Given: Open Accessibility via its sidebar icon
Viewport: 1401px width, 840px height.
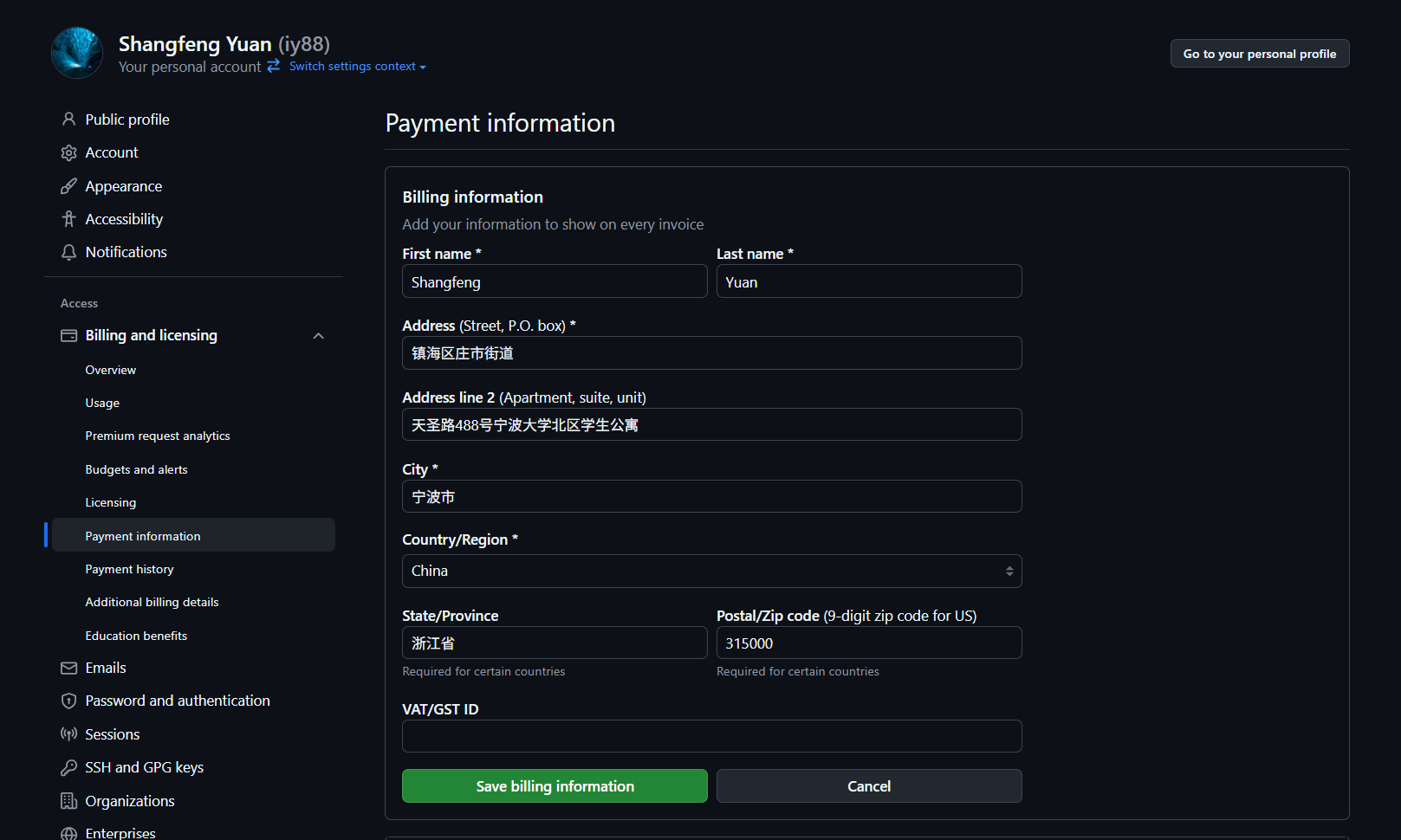Looking at the screenshot, I should 68,218.
